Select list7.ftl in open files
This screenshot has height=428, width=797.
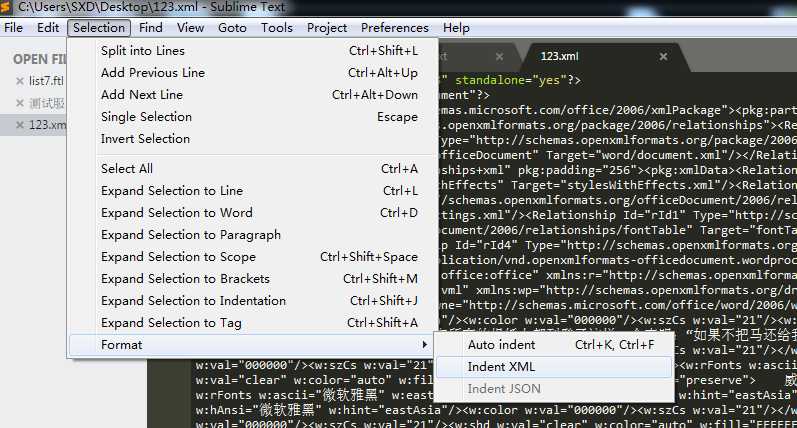pyautogui.click(x=46, y=81)
